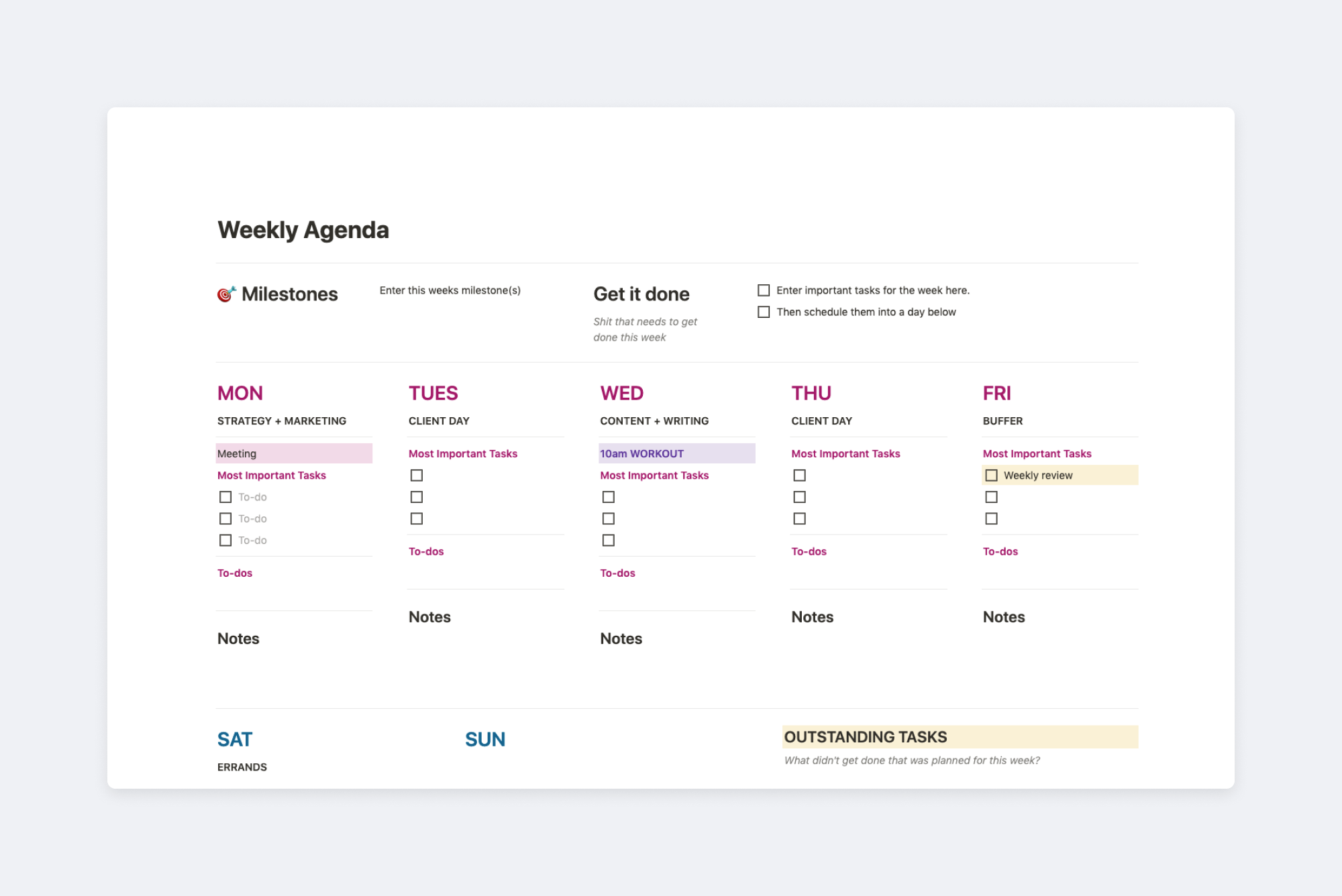This screenshot has height=896, width=1342.
Task: Expand the MON Most Important Tasks section
Action: tap(271, 475)
